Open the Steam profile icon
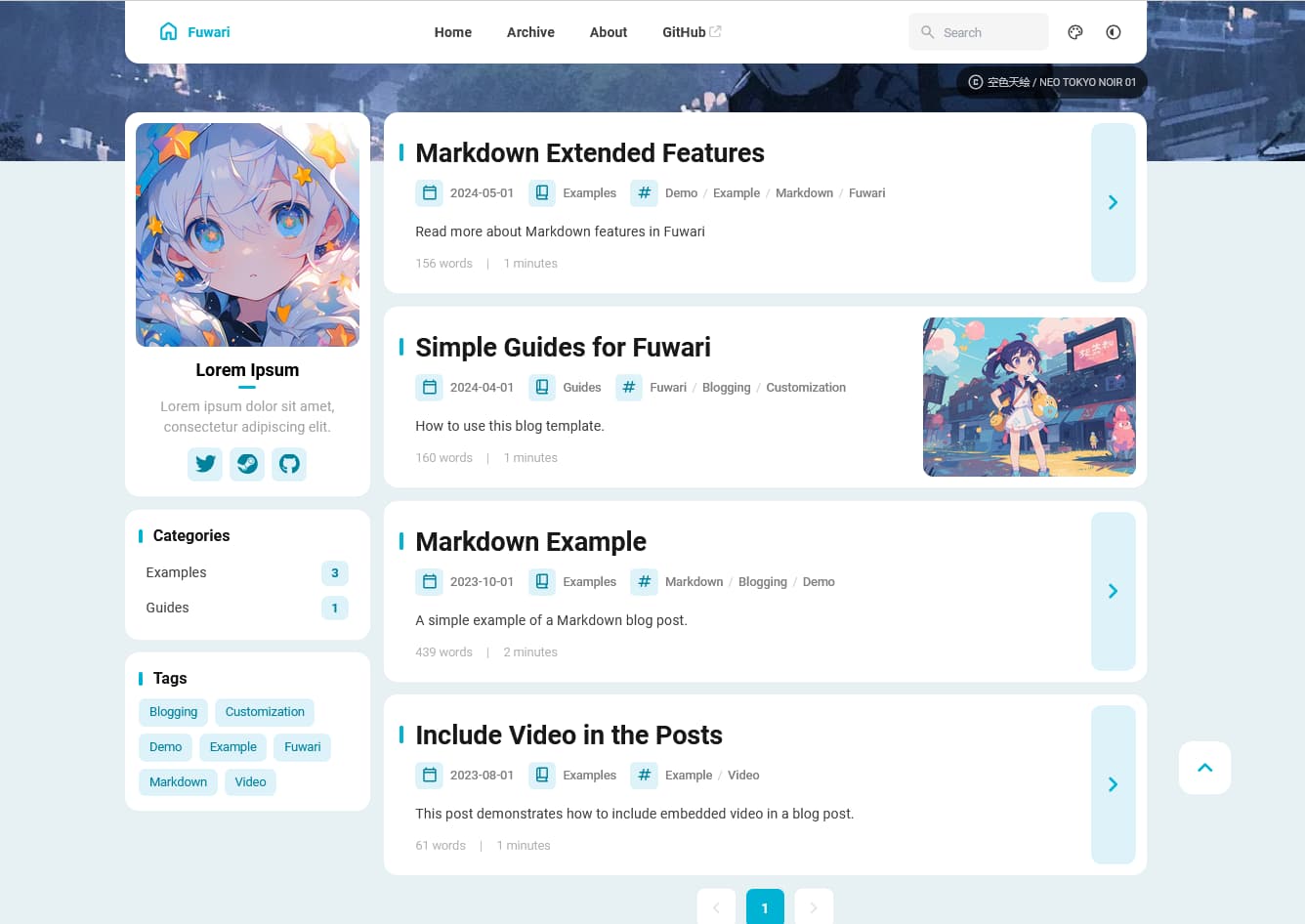Viewport: 1305px width, 924px height. point(247,464)
